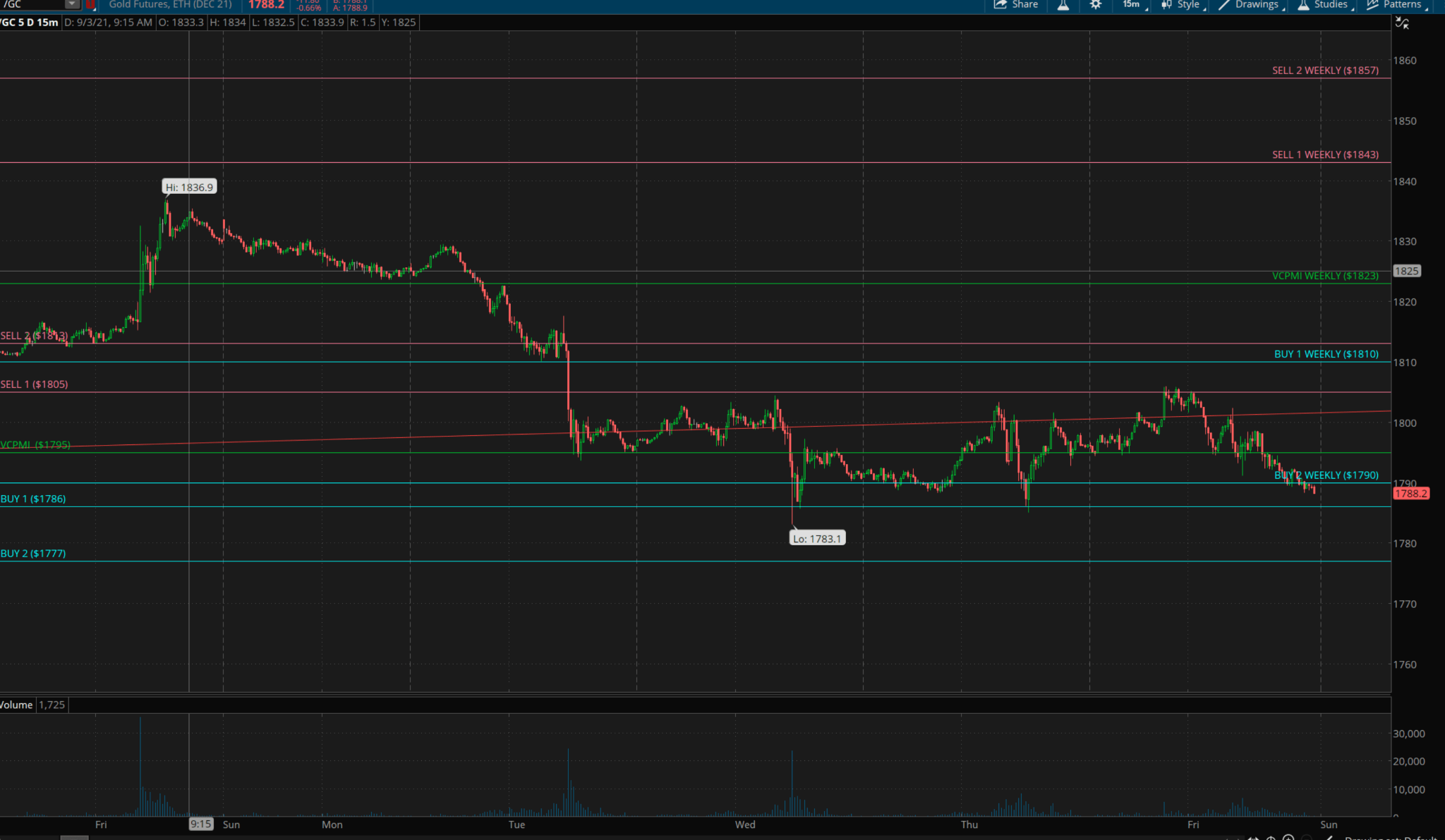Click the O: 1833.3 open value
Screen dimensions: 1445x840
tap(181, 23)
